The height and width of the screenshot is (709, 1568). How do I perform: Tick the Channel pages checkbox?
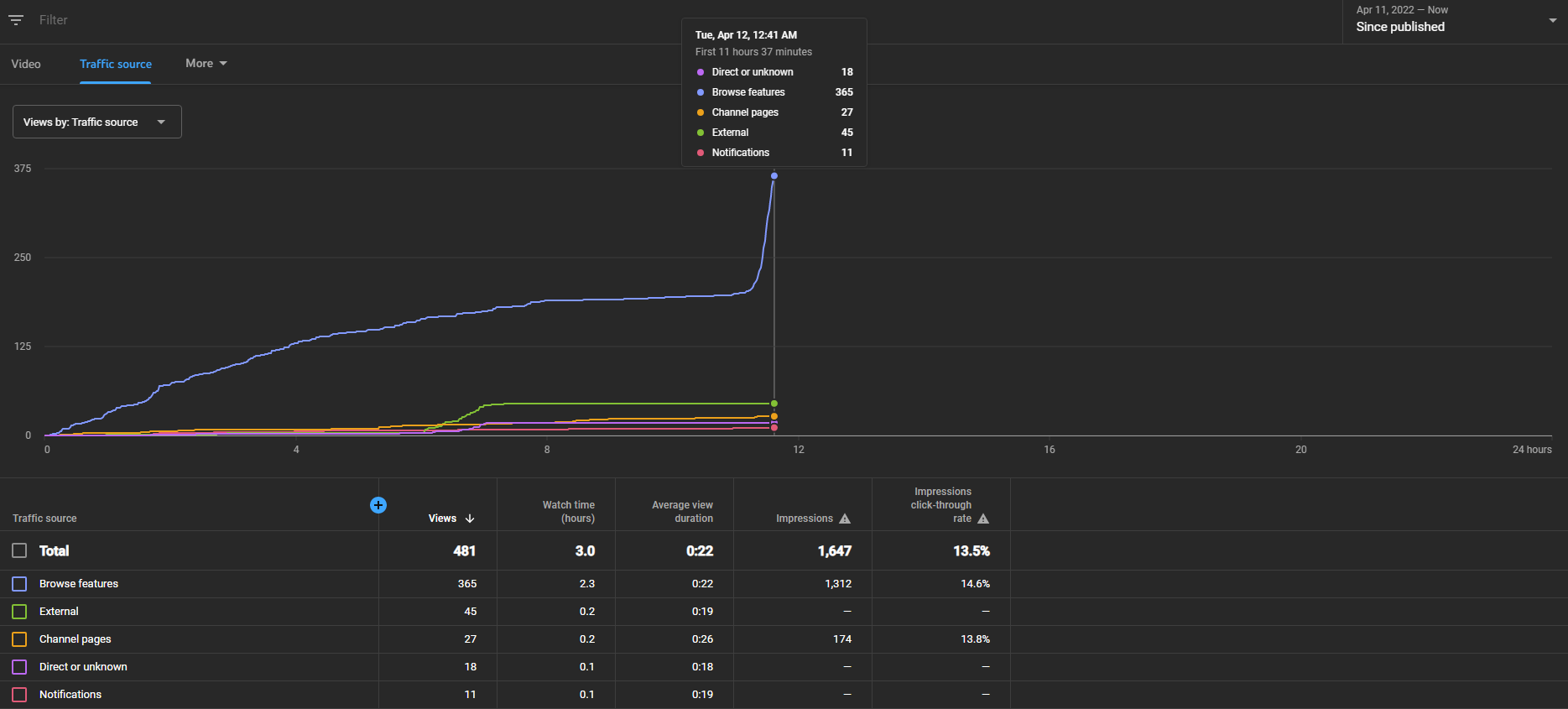[x=19, y=639]
